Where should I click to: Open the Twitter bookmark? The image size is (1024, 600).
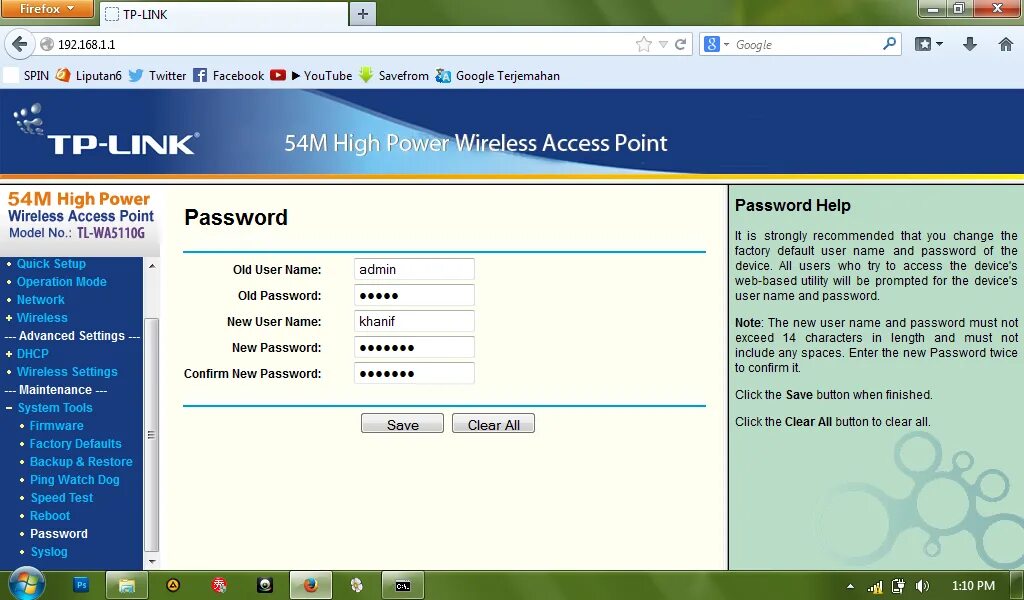pos(157,76)
